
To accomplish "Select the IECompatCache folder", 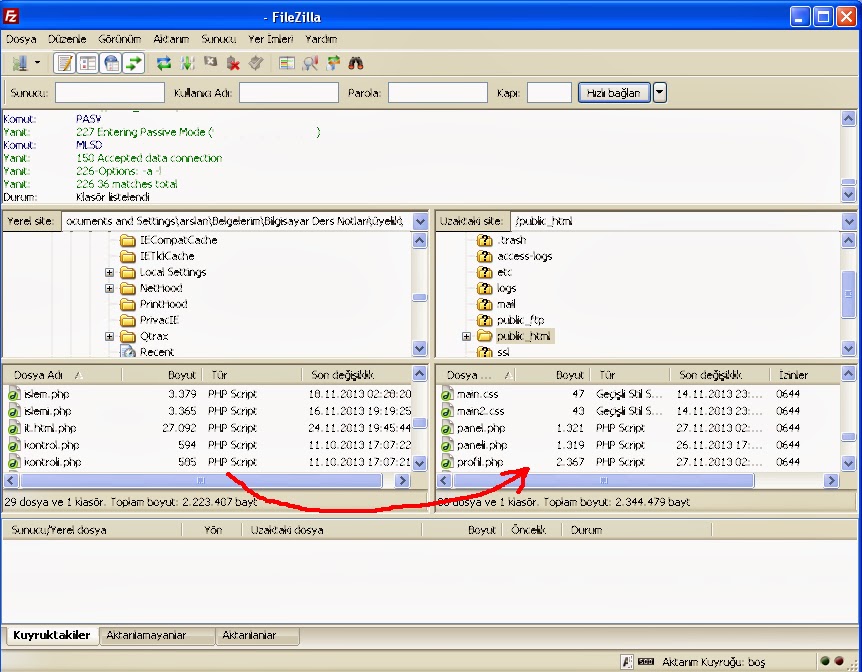I will tap(178, 240).
